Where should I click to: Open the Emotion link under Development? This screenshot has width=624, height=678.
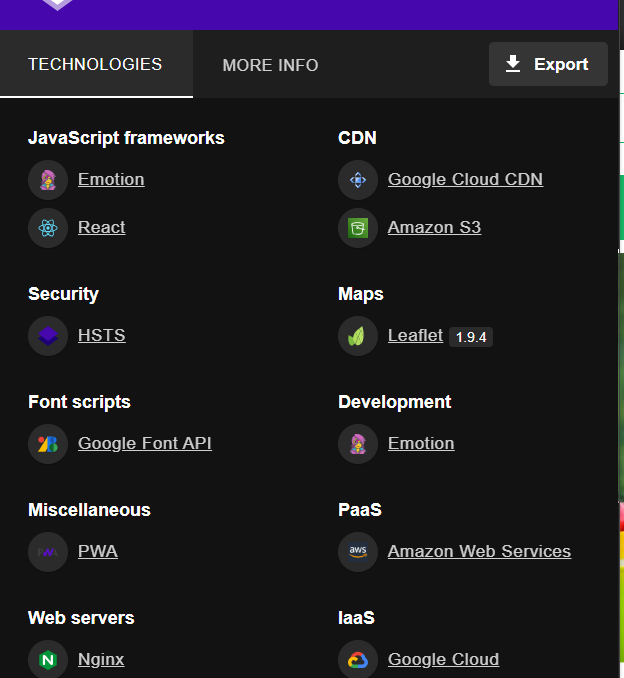(421, 444)
